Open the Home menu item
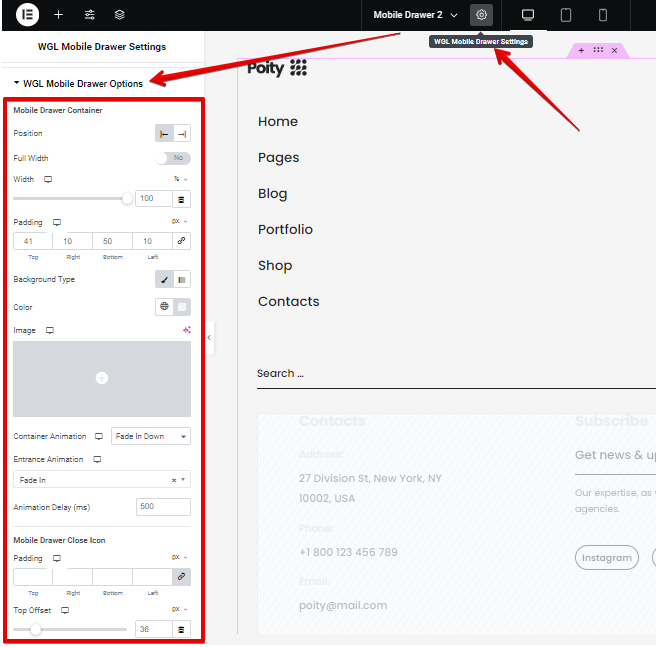 pyautogui.click(x=278, y=121)
